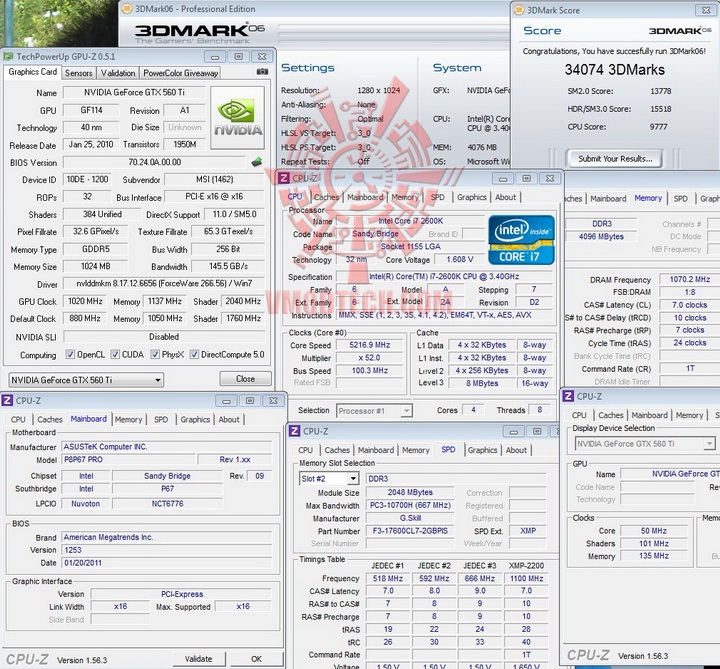720x669 pixels.
Task: Click the Driver version field in GPU-Z
Action: pos(164,283)
